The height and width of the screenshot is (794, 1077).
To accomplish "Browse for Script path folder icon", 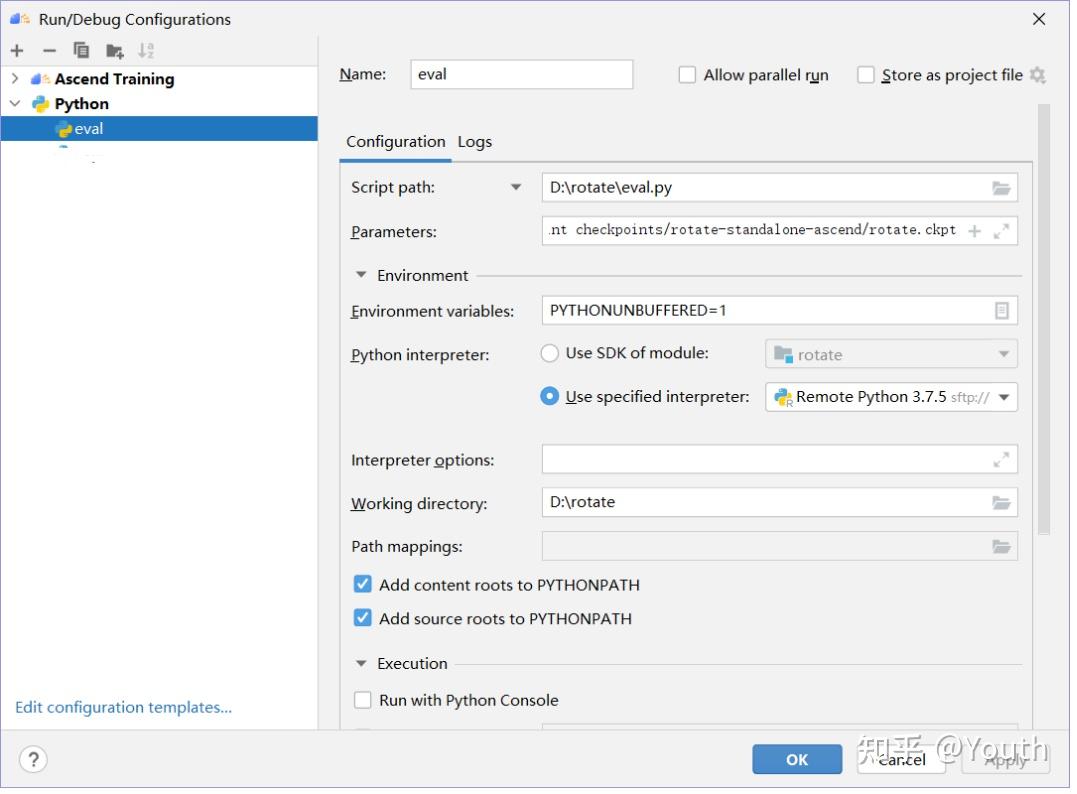I will (1001, 188).
